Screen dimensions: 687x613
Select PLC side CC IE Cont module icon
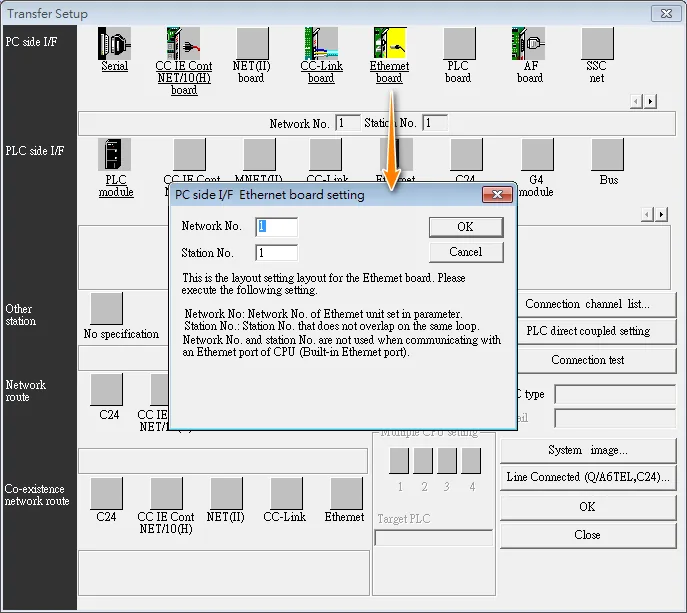(189, 154)
